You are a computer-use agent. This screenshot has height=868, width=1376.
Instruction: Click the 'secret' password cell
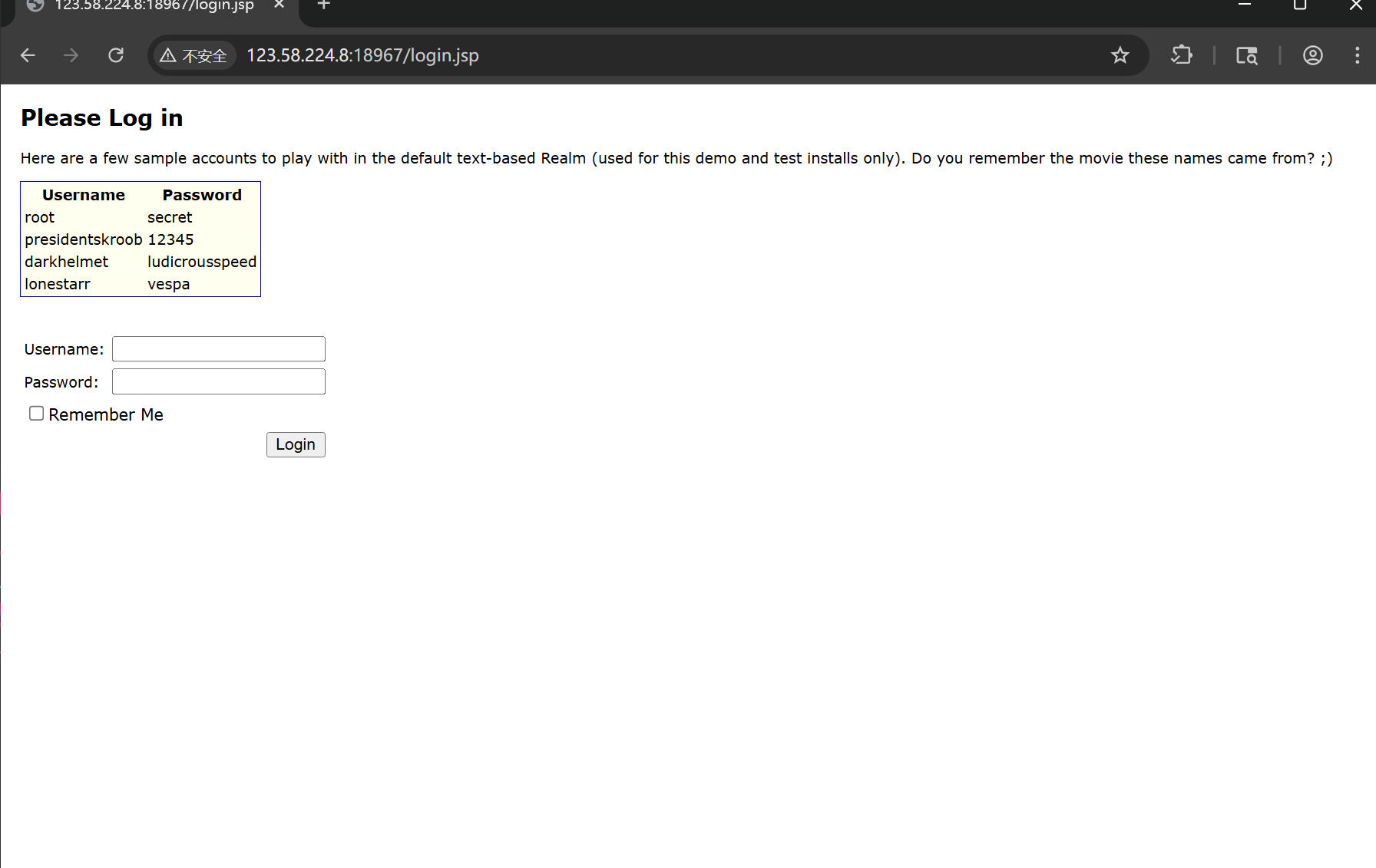pos(170,217)
